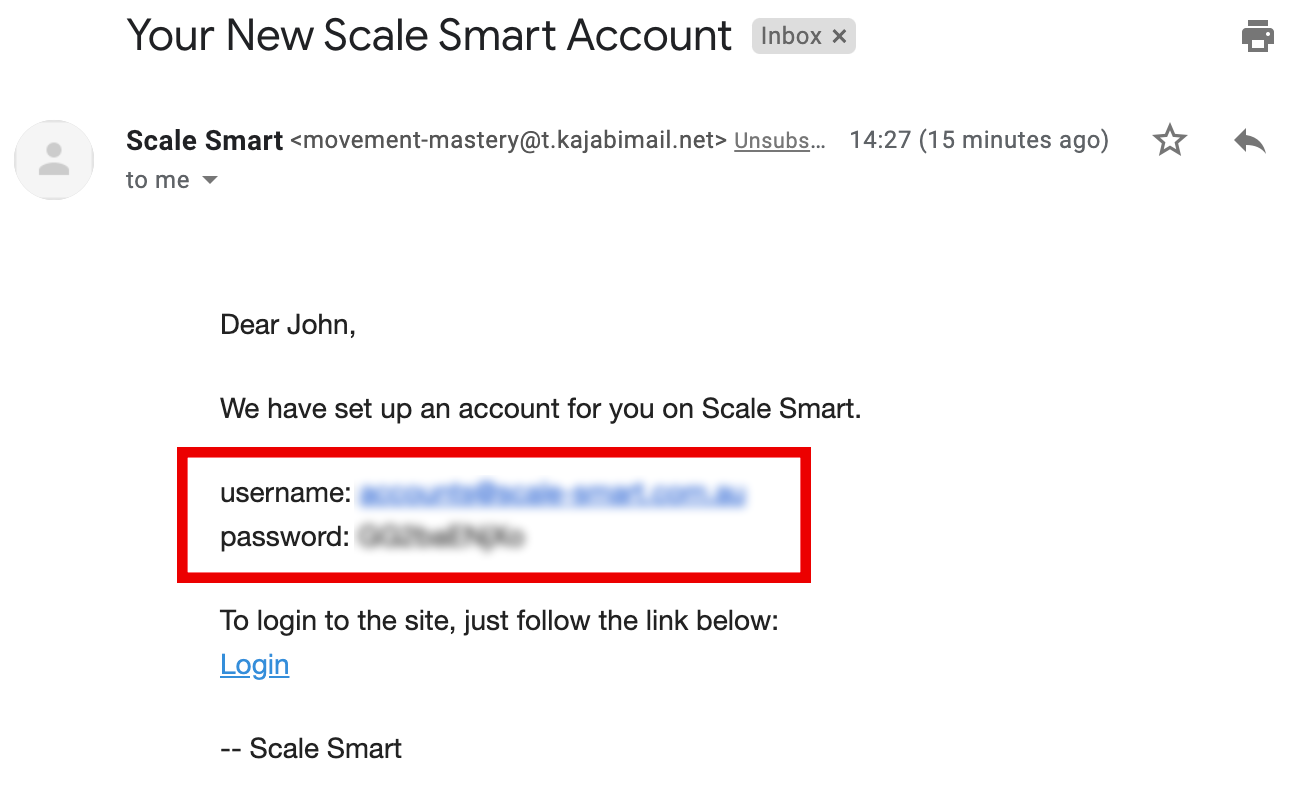Click the sender's profile avatar

coord(54,160)
